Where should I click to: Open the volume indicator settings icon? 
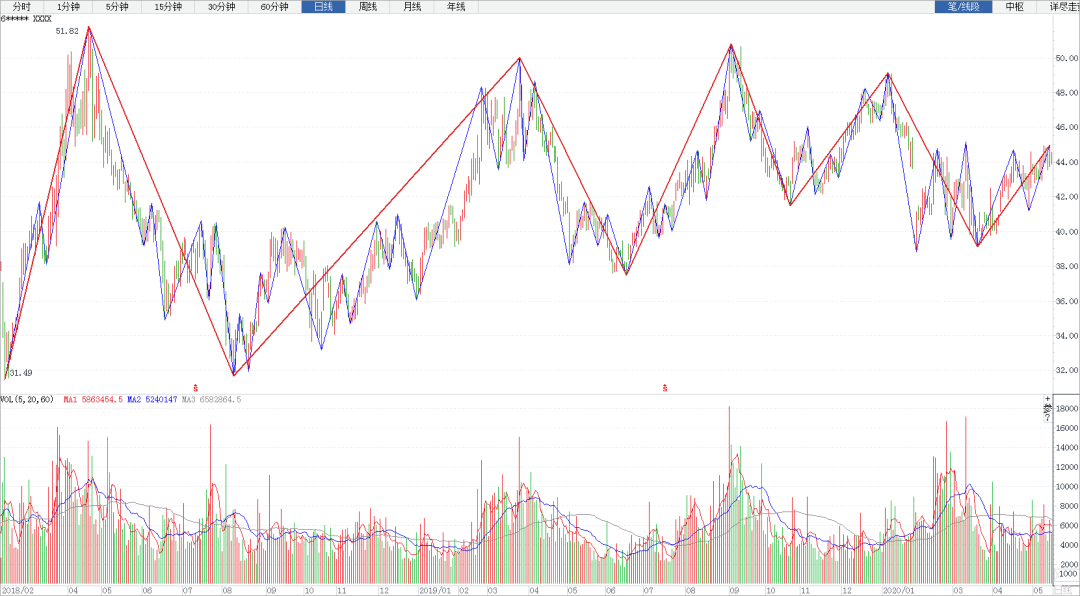coord(1048,410)
